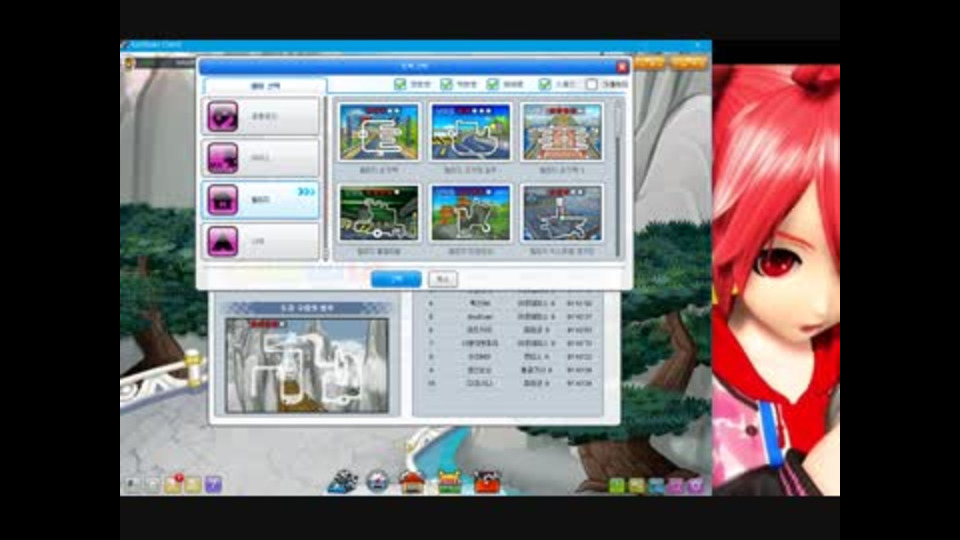
Task: Click the plain yellow icon beside the help icon
Action: click(193, 485)
